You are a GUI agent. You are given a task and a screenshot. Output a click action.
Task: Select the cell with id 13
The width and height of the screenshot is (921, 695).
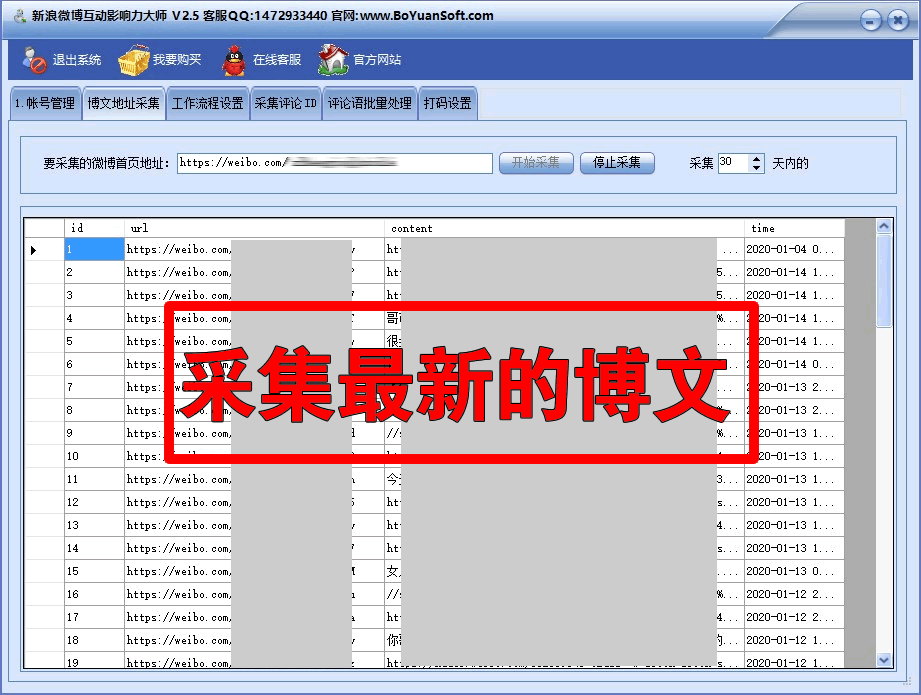pos(94,525)
